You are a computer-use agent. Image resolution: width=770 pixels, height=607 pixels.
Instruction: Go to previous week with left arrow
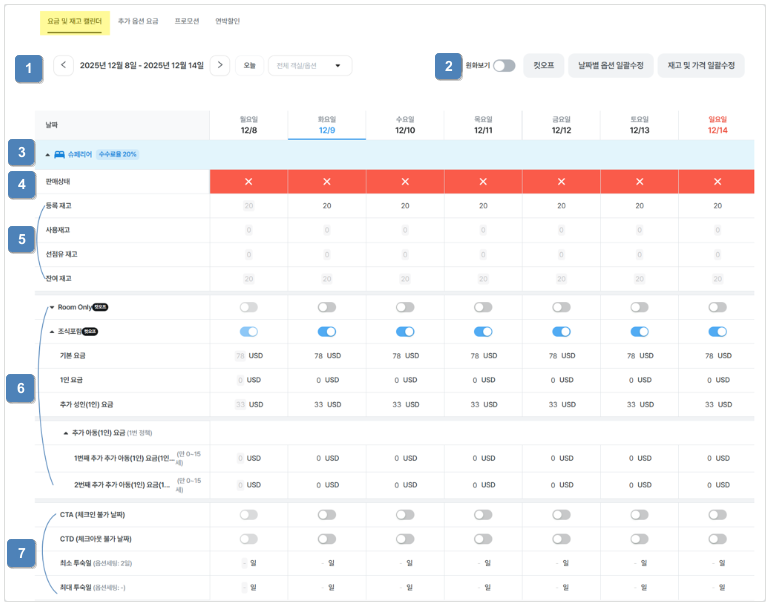click(x=63, y=66)
